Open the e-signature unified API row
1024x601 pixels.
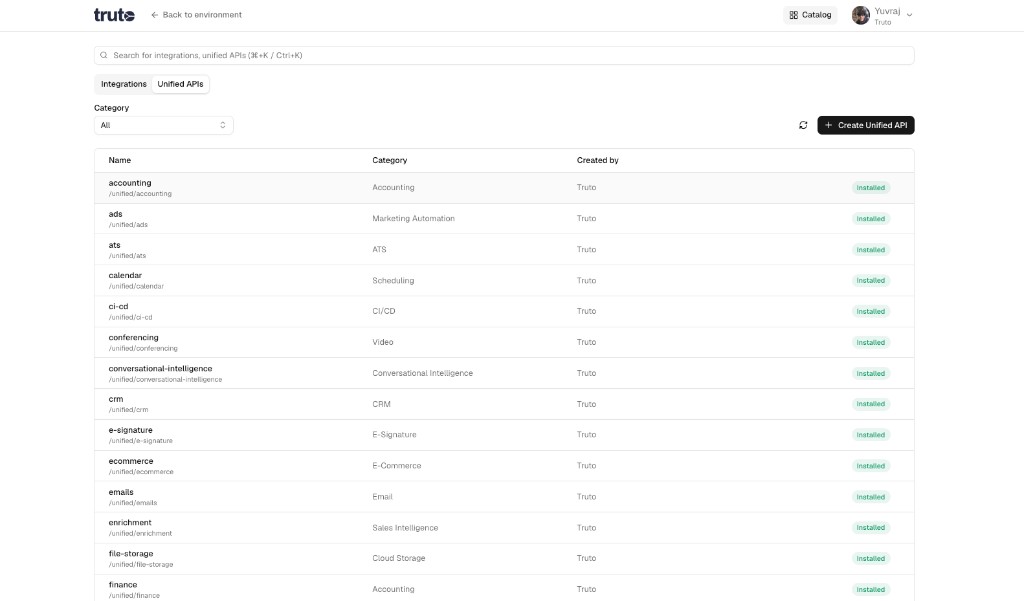tap(504, 434)
